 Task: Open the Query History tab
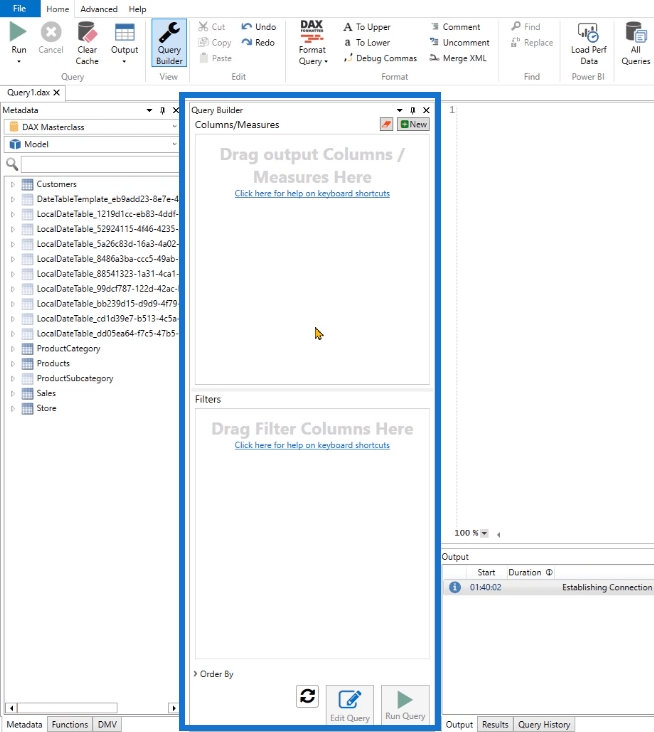544,724
